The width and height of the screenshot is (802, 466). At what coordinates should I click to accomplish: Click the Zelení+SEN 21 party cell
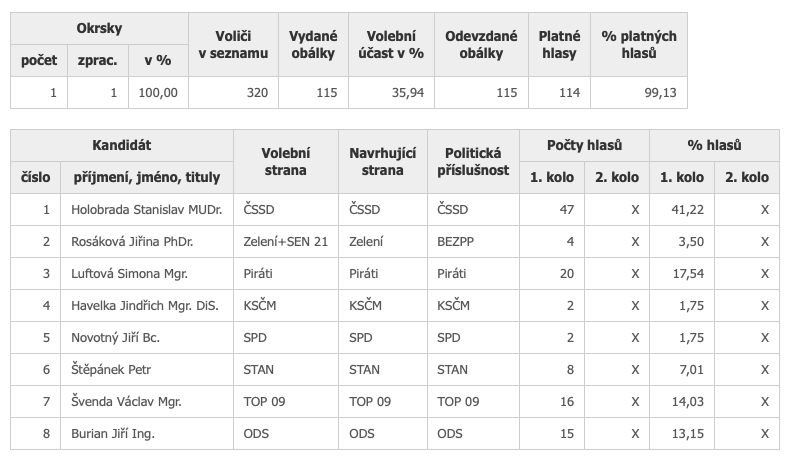[285, 242]
